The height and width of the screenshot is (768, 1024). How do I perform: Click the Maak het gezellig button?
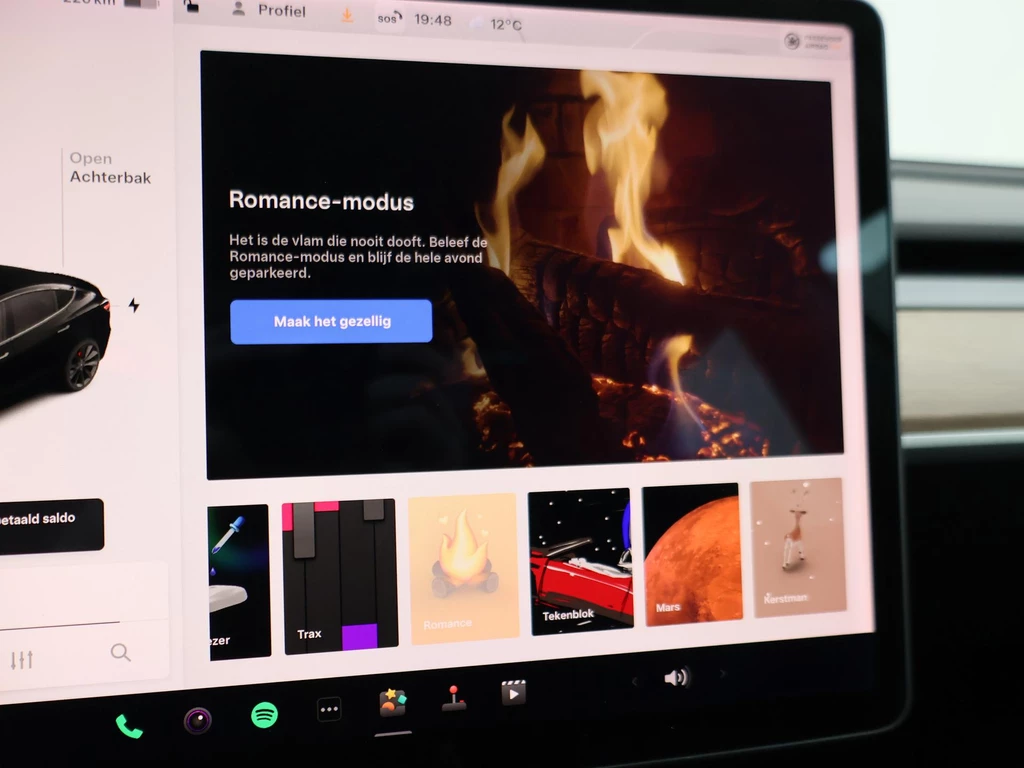331,321
